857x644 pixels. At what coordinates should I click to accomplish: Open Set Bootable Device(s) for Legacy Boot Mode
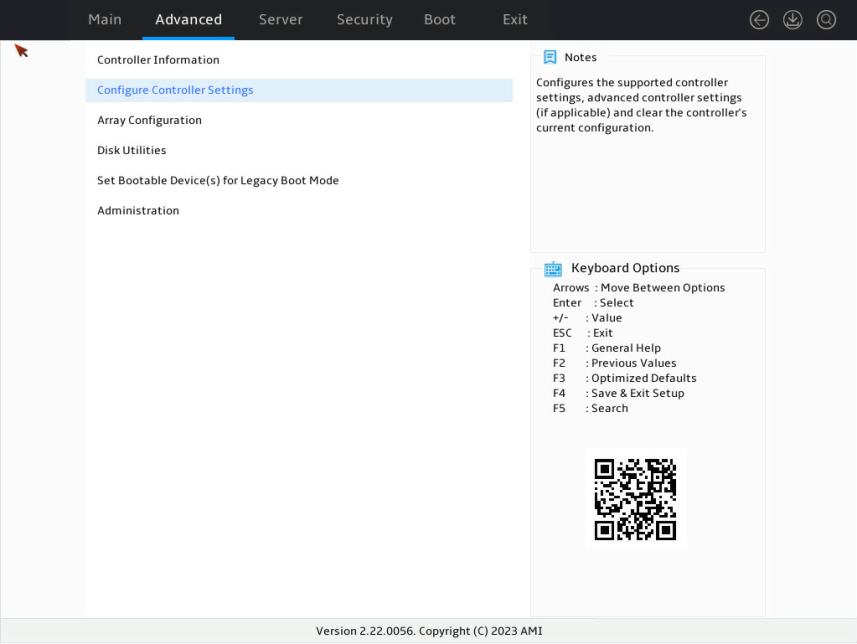tap(299, 180)
